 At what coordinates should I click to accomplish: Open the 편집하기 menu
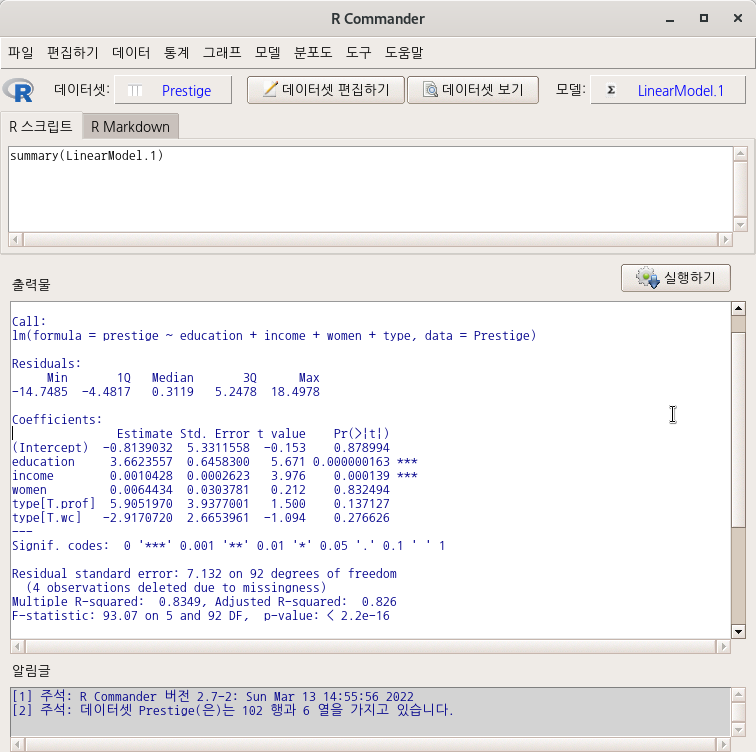pos(72,52)
